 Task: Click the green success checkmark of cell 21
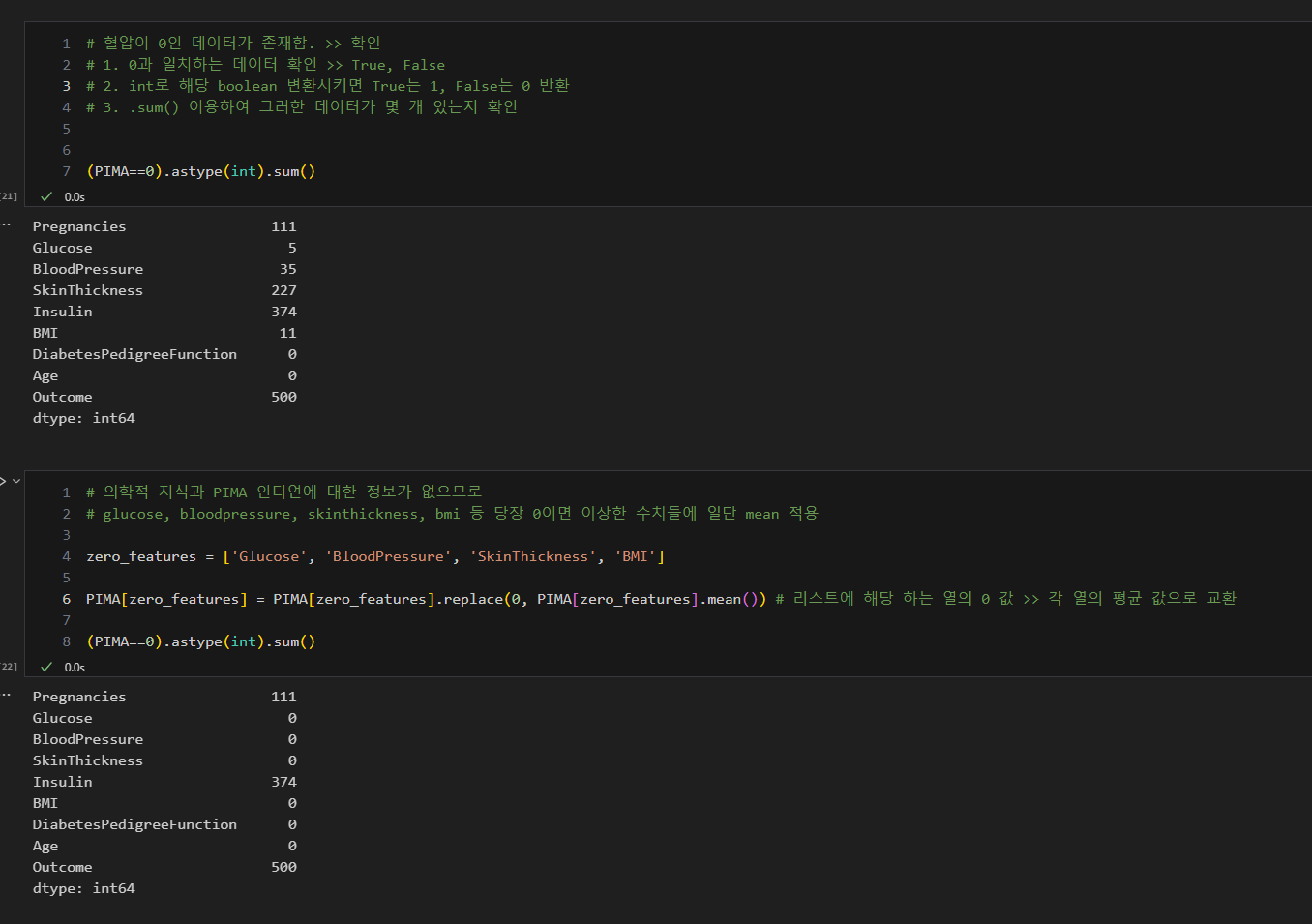(46, 196)
